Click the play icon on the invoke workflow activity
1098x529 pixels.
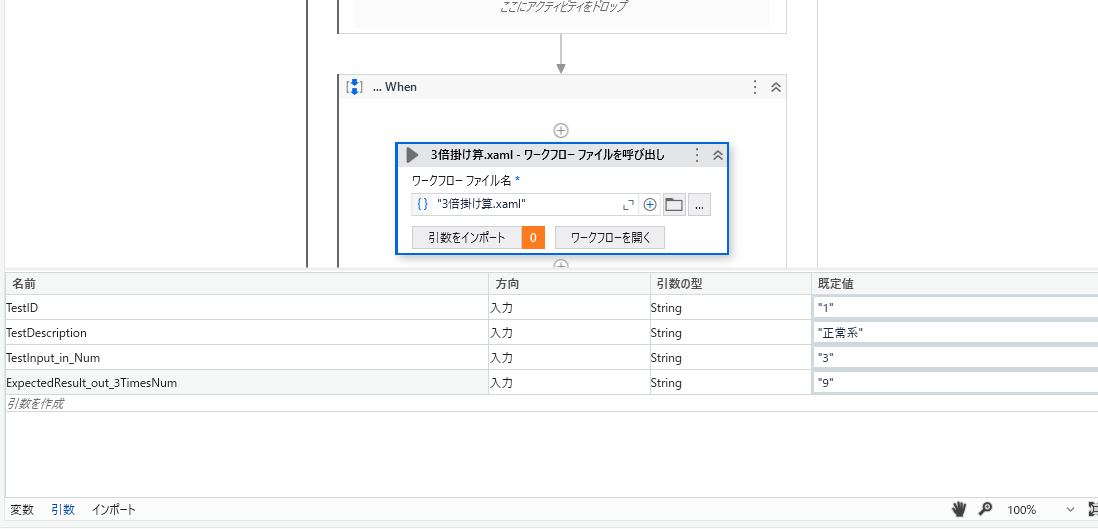[412, 156]
